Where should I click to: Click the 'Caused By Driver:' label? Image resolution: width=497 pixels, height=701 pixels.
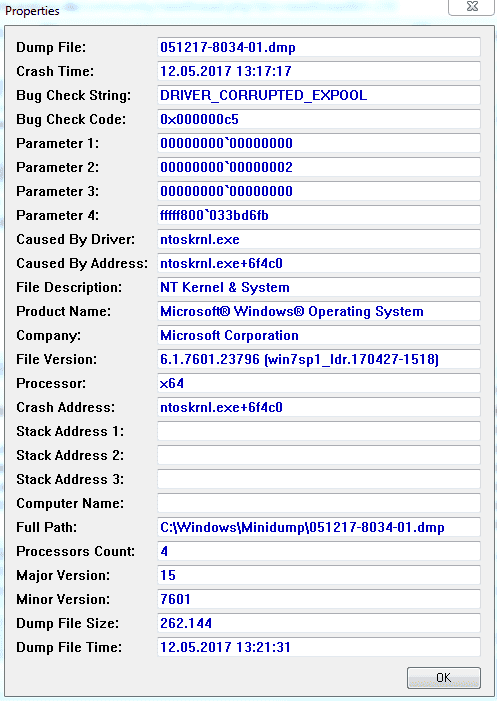pos(76,239)
